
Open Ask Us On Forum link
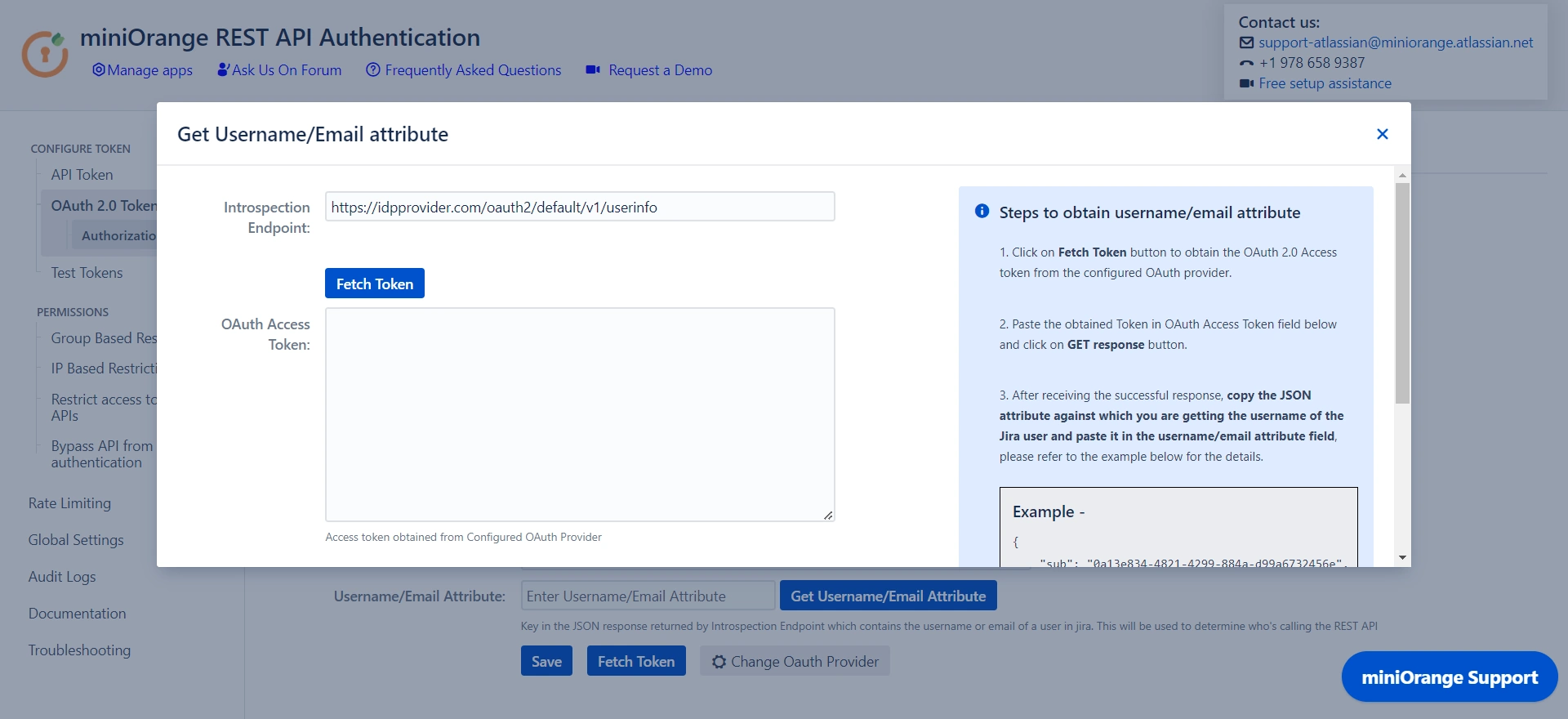coord(287,70)
